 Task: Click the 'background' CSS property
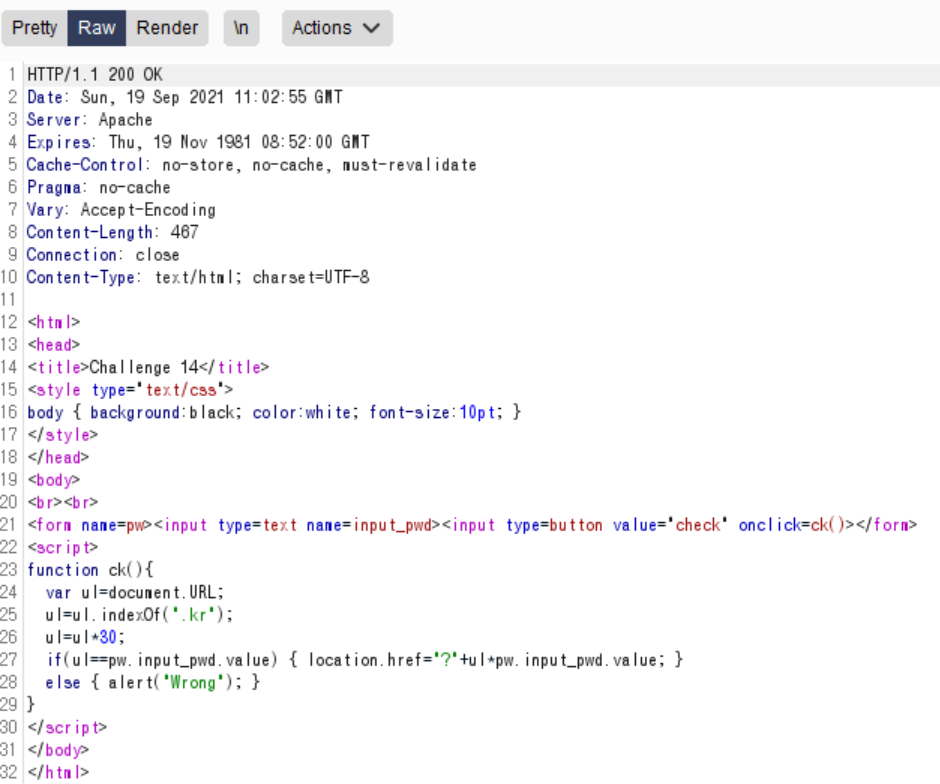(134, 412)
